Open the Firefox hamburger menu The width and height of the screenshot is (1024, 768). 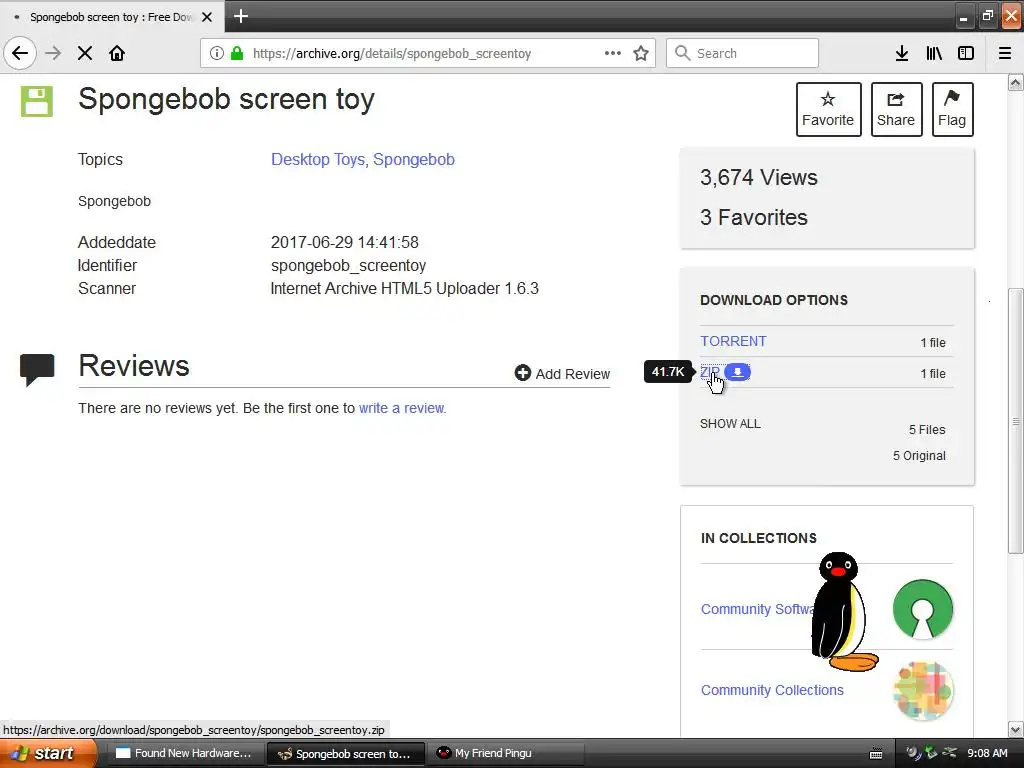click(1005, 53)
